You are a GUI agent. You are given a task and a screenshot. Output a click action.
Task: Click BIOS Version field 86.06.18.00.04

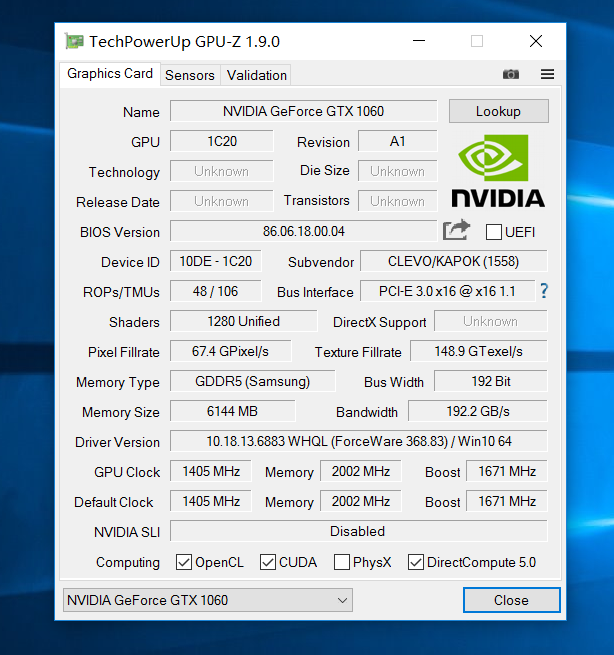click(304, 231)
